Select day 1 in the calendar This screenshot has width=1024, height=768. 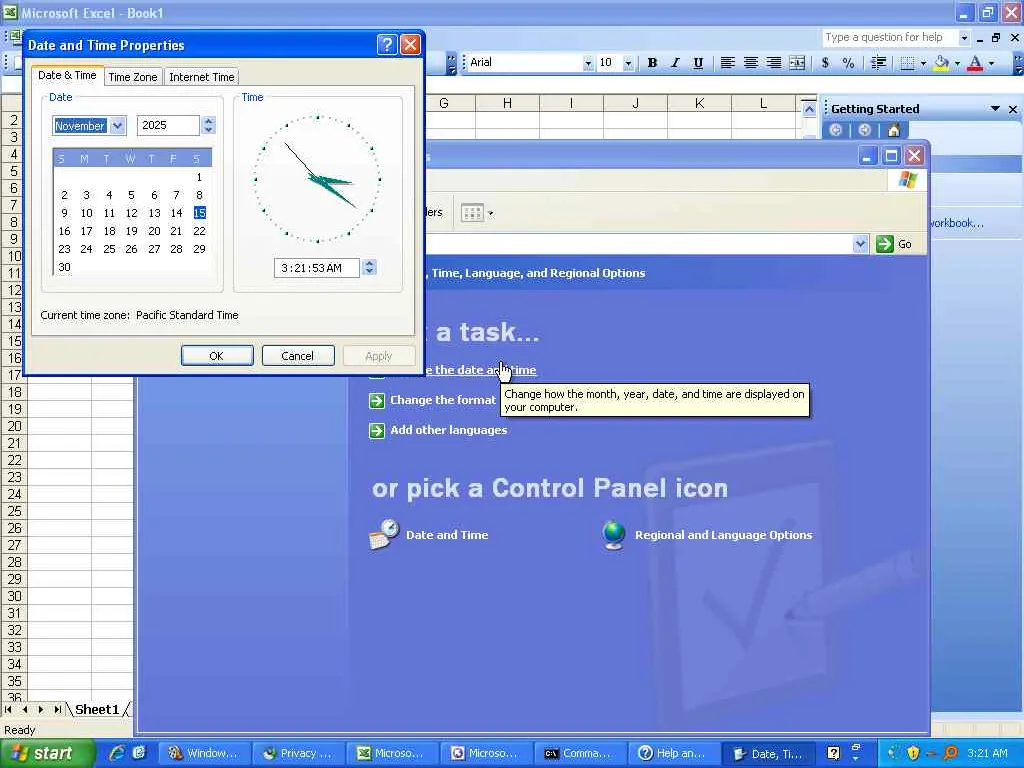tap(199, 177)
